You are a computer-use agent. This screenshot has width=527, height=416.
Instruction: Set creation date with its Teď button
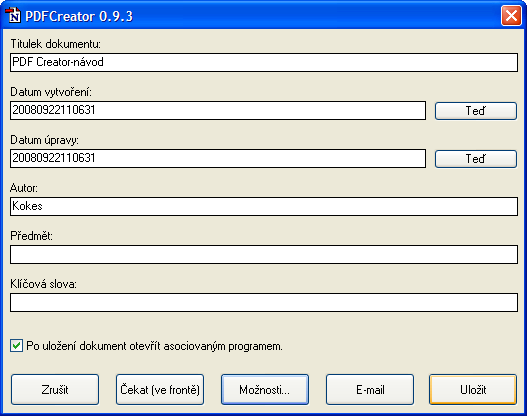[x=476, y=111]
